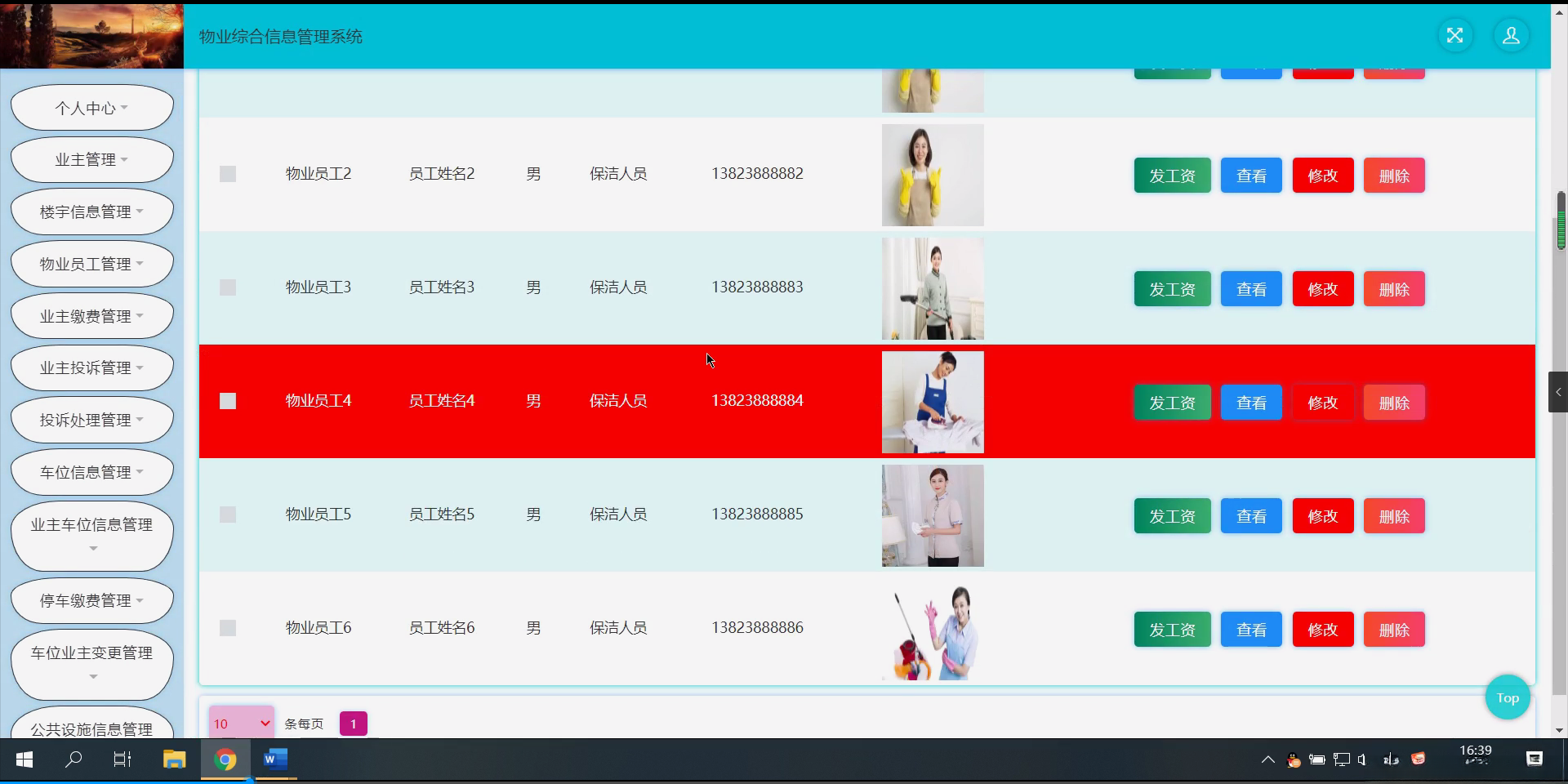Expand the 个人中心 dropdown
This screenshot has height=784, width=1568.
click(91, 107)
